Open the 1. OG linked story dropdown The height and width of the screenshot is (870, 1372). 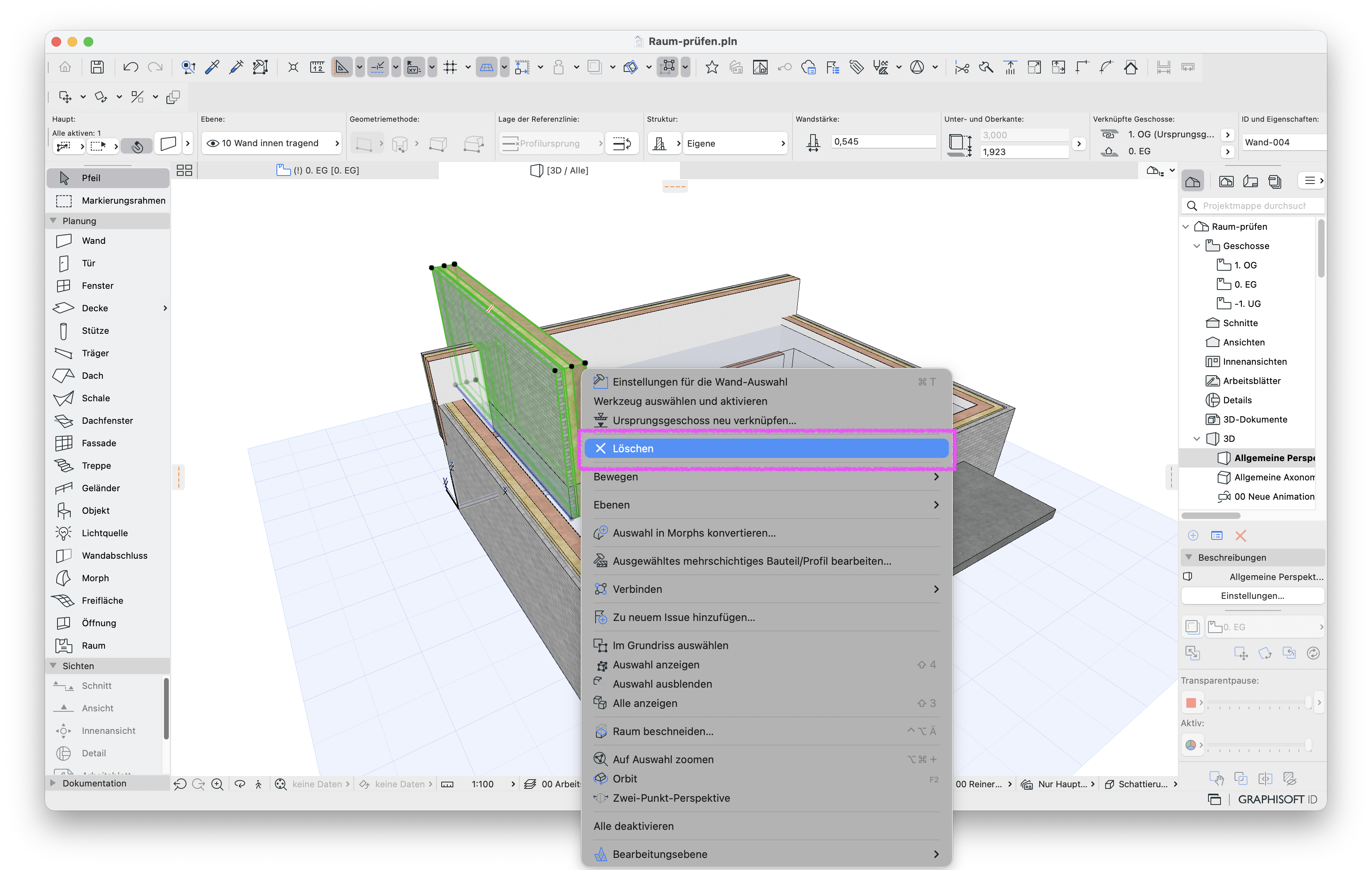(x=1228, y=135)
